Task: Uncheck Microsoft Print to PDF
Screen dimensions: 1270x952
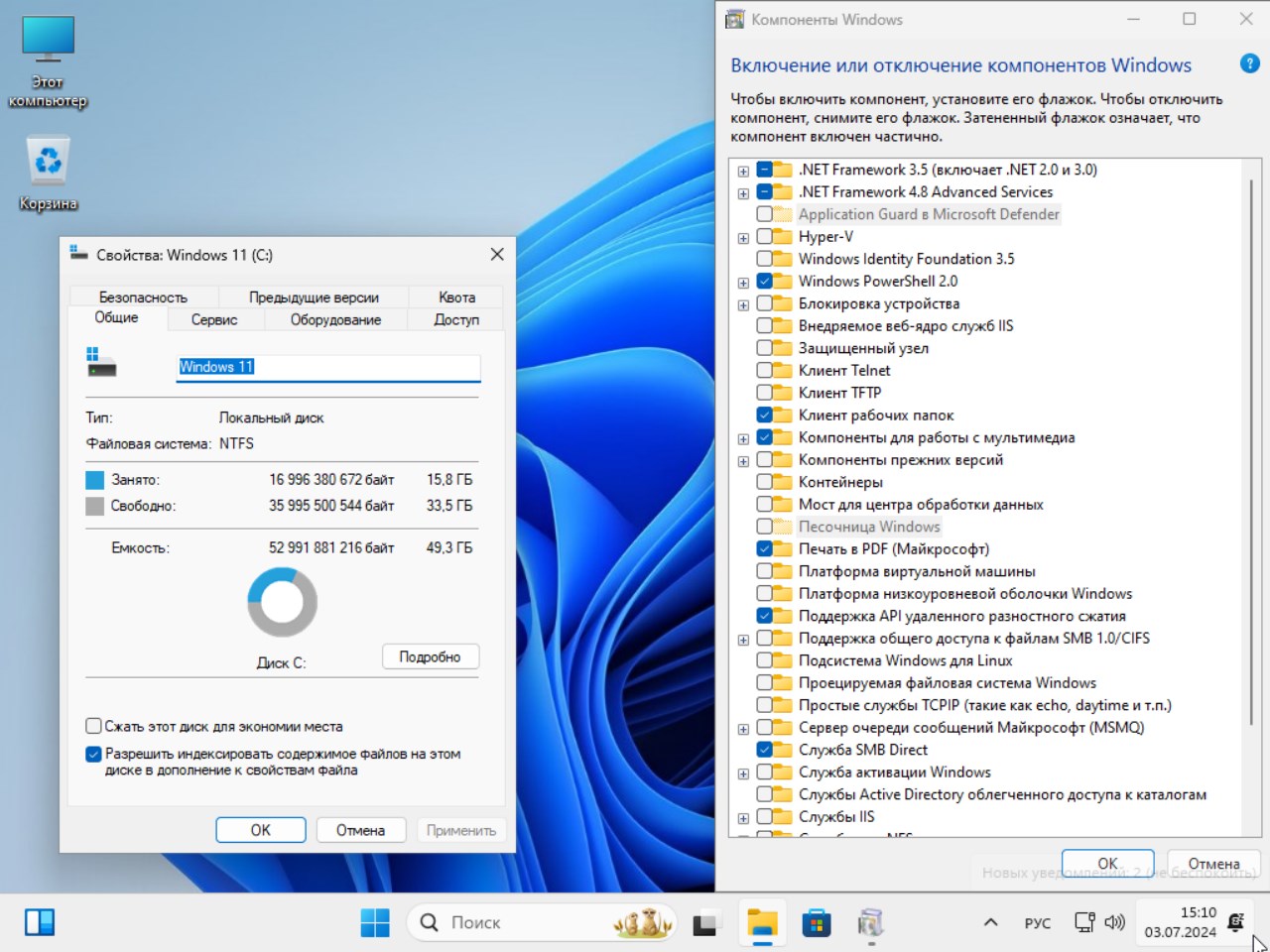Action: [x=764, y=549]
